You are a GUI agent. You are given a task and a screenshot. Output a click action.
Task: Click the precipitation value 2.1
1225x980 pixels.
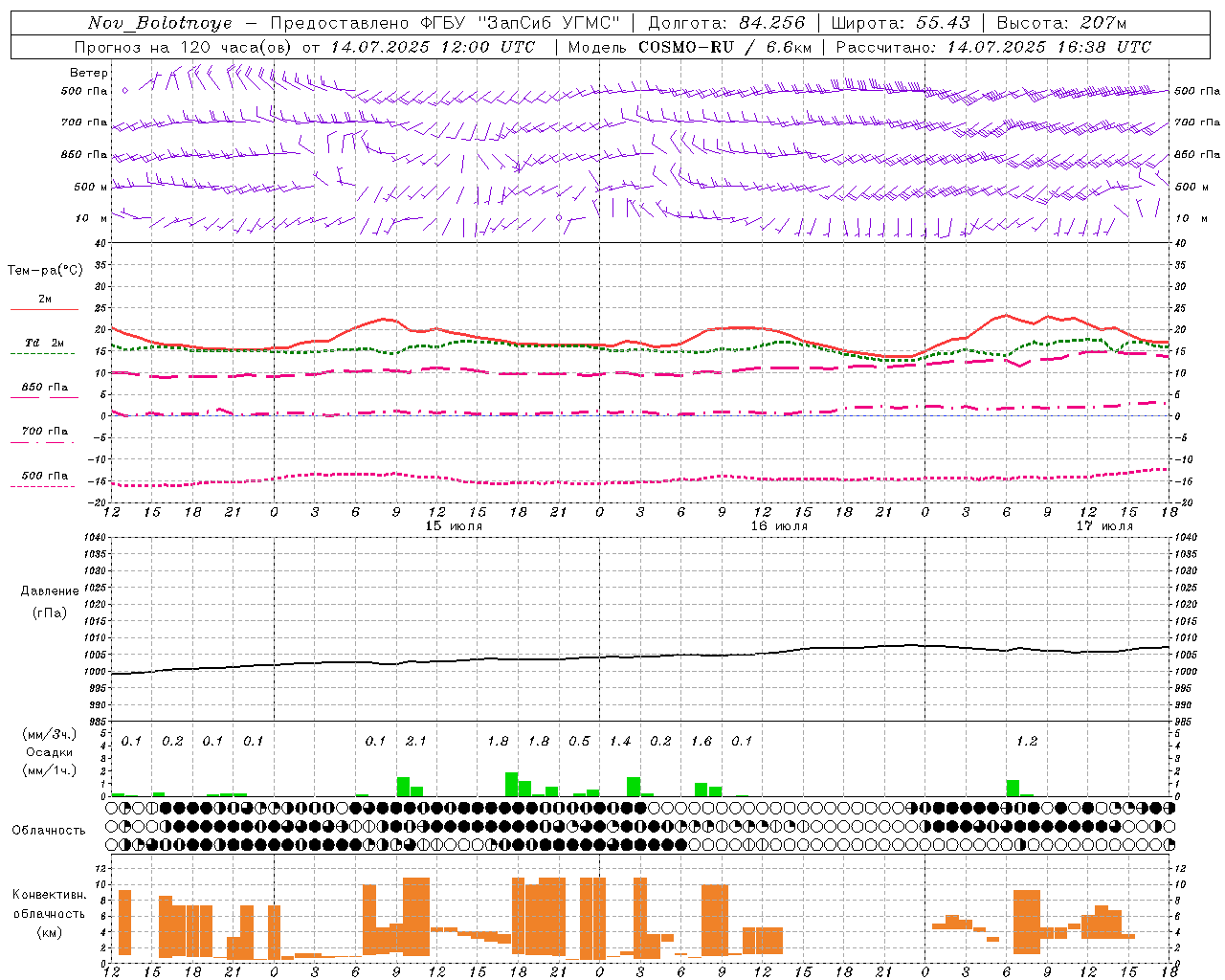[416, 741]
